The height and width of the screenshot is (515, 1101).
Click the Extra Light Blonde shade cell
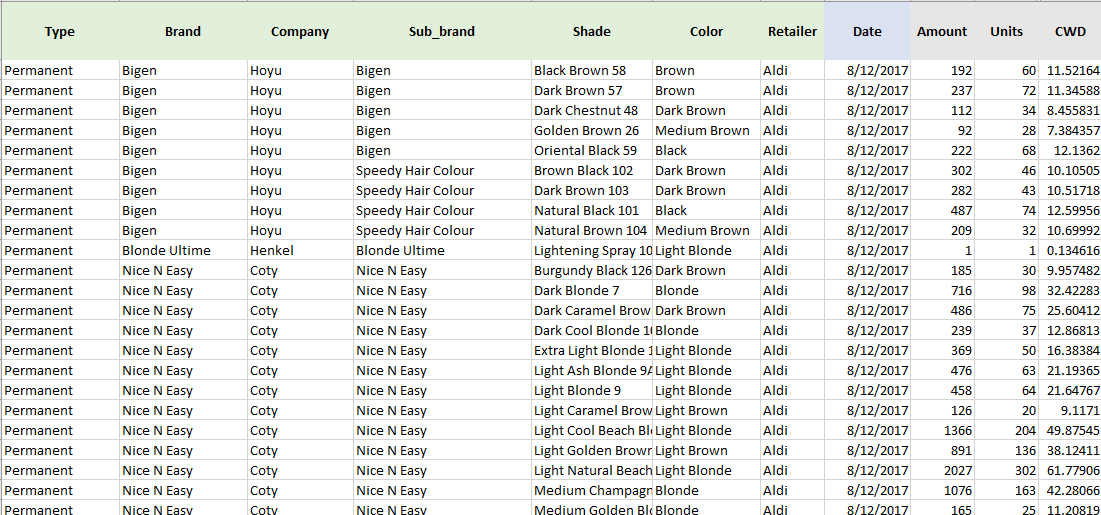tap(592, 351)
